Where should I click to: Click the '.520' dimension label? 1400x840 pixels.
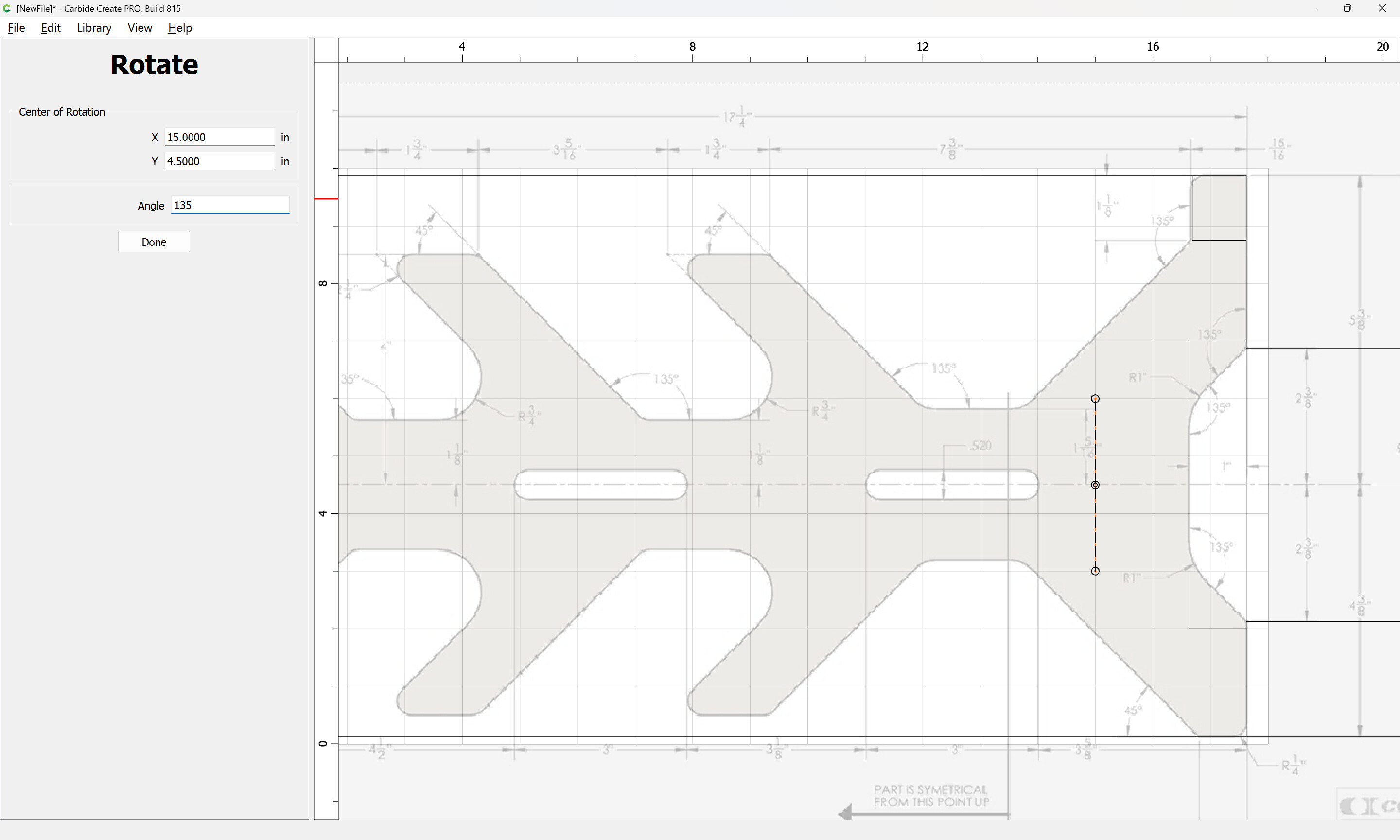(980, 446)
